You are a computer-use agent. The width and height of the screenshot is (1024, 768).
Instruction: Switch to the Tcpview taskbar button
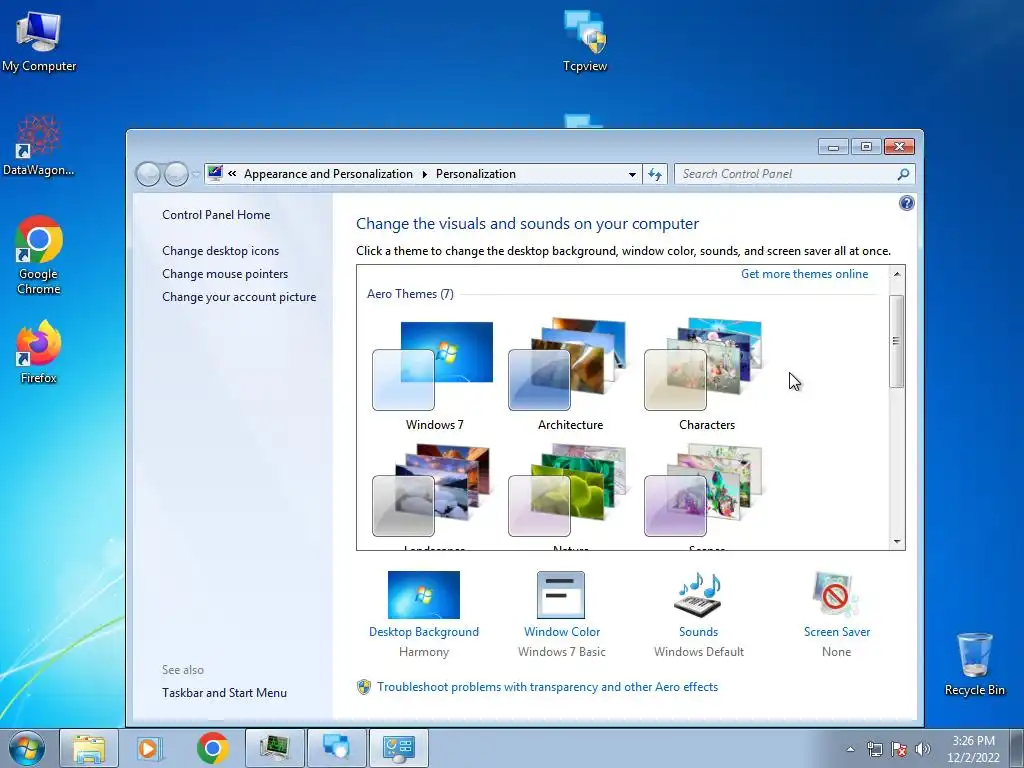click(336, 748)
